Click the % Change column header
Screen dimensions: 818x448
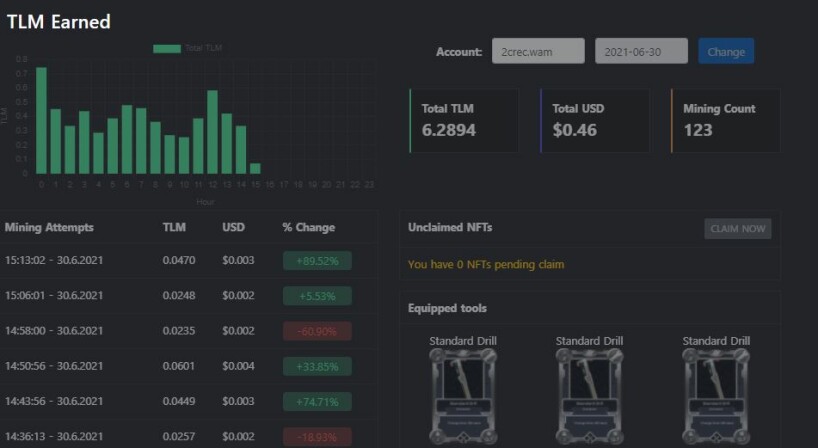pyautogui.click(x=308, y=228)
